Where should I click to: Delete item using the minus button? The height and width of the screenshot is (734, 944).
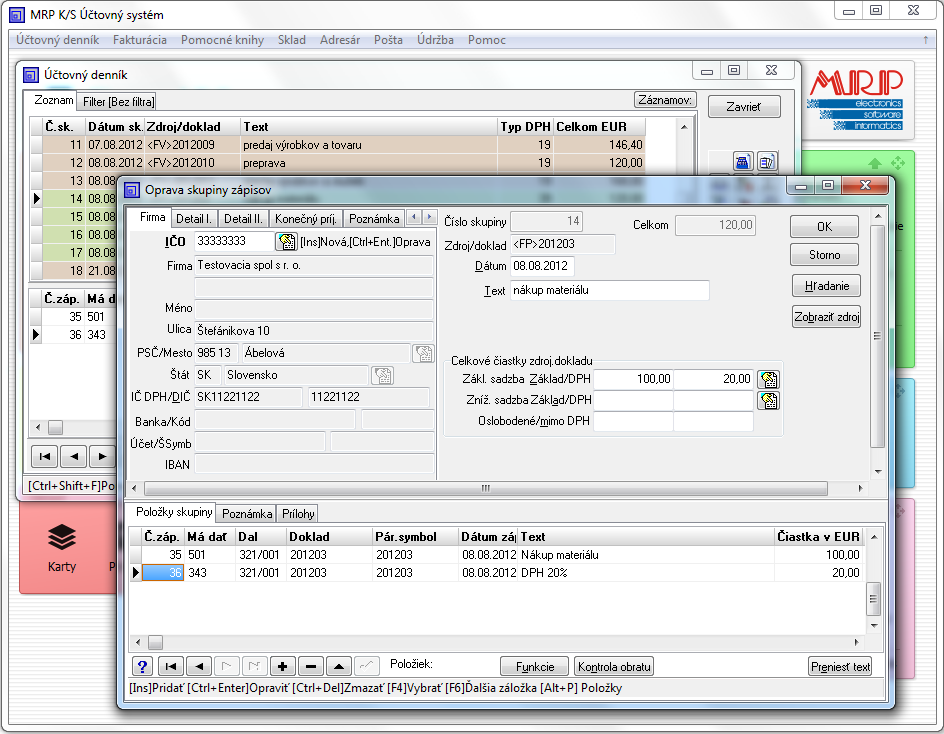pyautogui.click(x=311, y=667)
